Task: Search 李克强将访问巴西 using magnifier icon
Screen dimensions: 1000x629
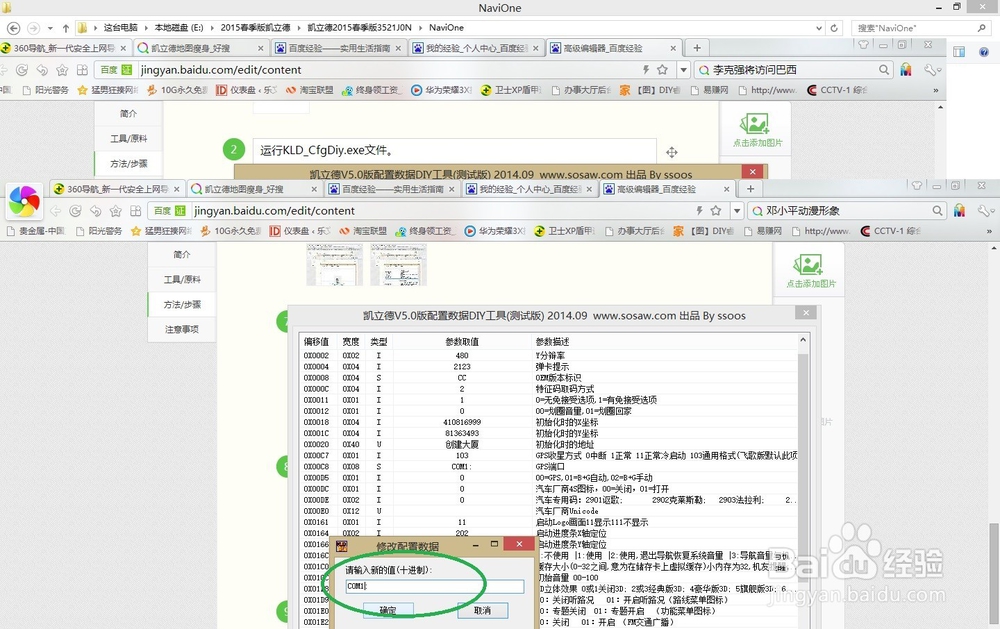Action: [x=884, y=70]
